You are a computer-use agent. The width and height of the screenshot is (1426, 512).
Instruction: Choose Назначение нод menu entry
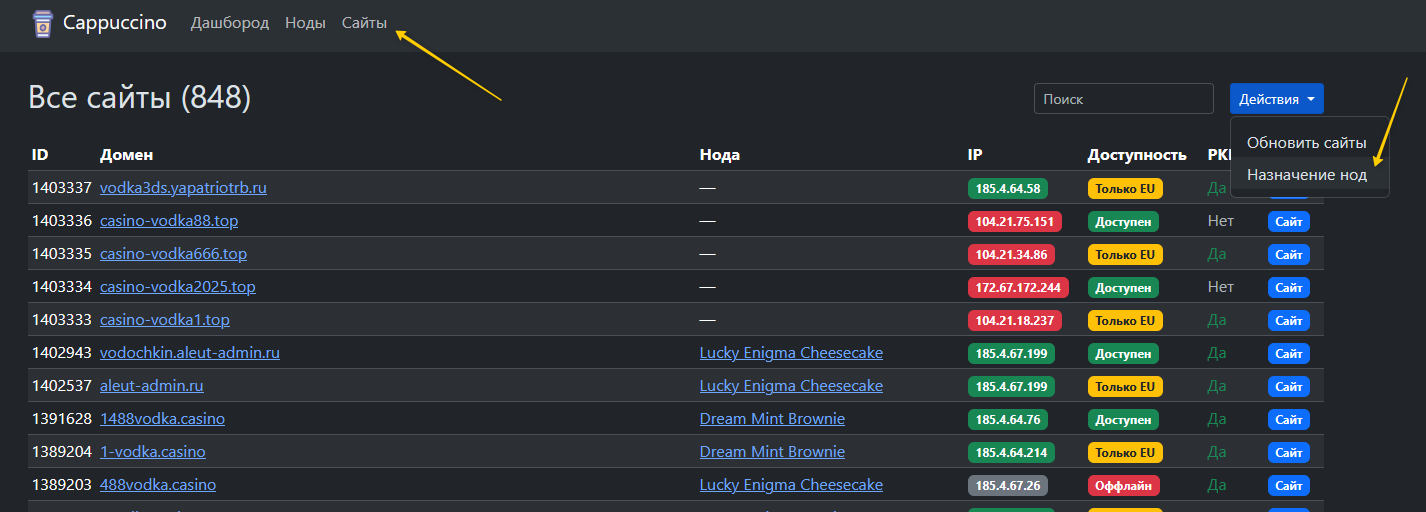pos(1306,175)
